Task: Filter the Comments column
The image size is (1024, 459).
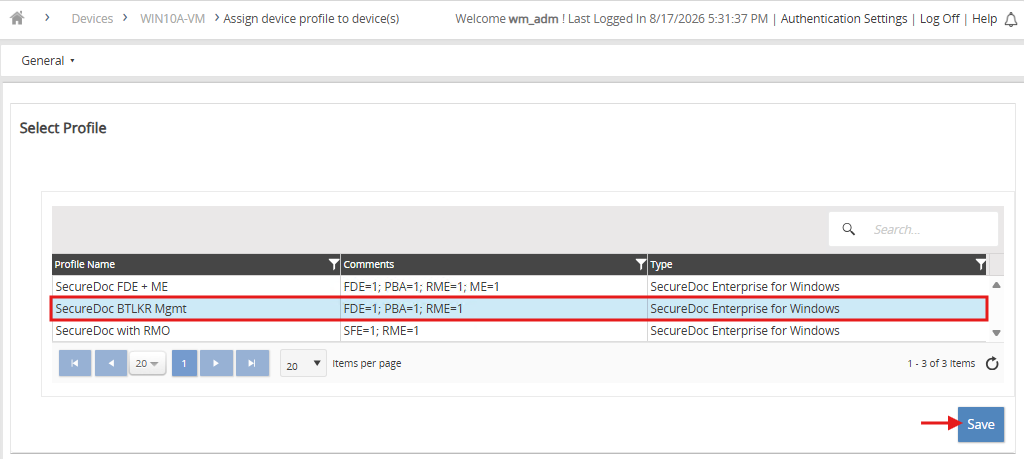Action: point(641,264)
